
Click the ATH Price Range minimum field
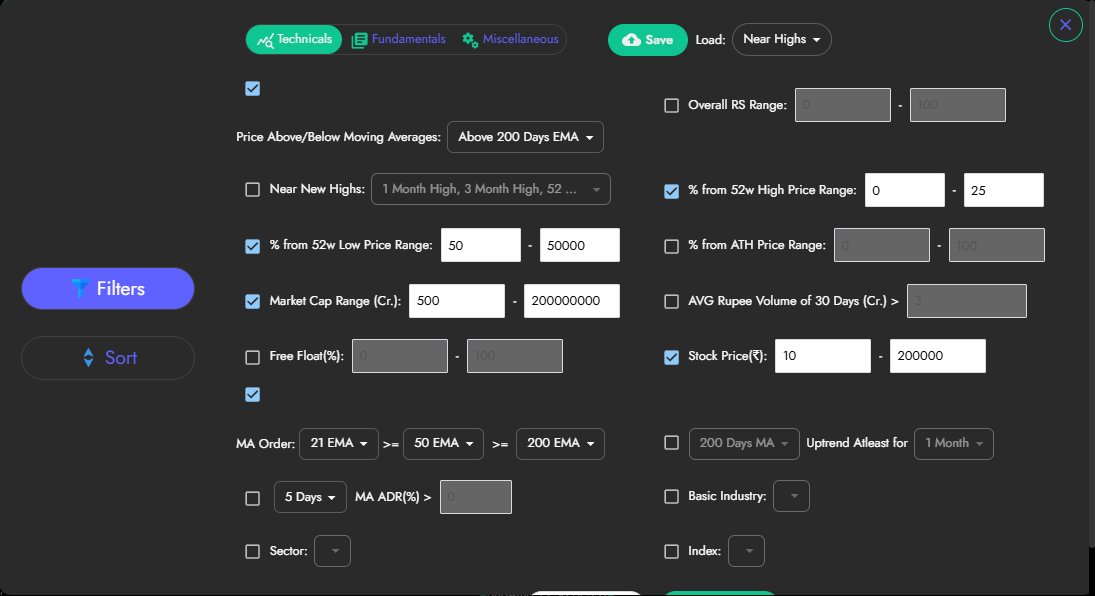(x=882, y=245)
